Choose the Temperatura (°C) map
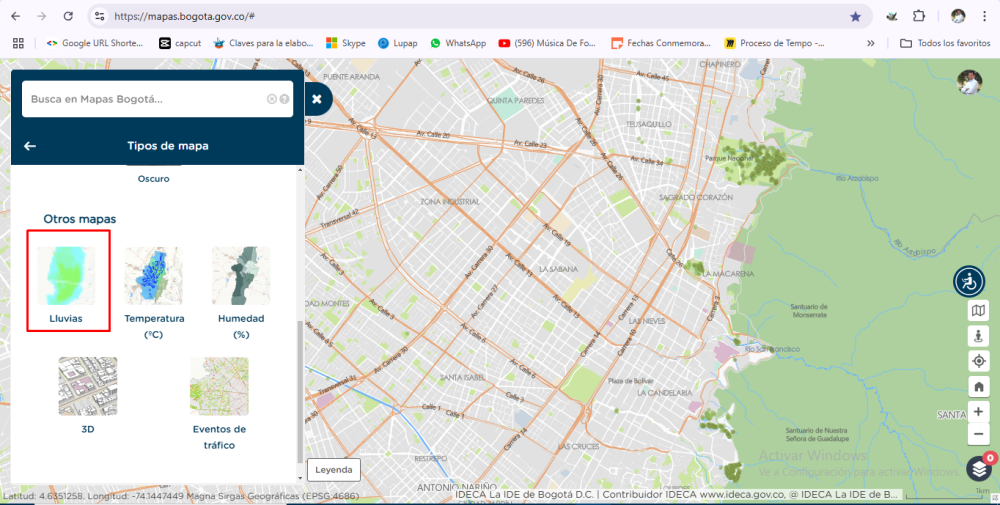Viewport: 1000px width, 505px height. click(153, 277)
